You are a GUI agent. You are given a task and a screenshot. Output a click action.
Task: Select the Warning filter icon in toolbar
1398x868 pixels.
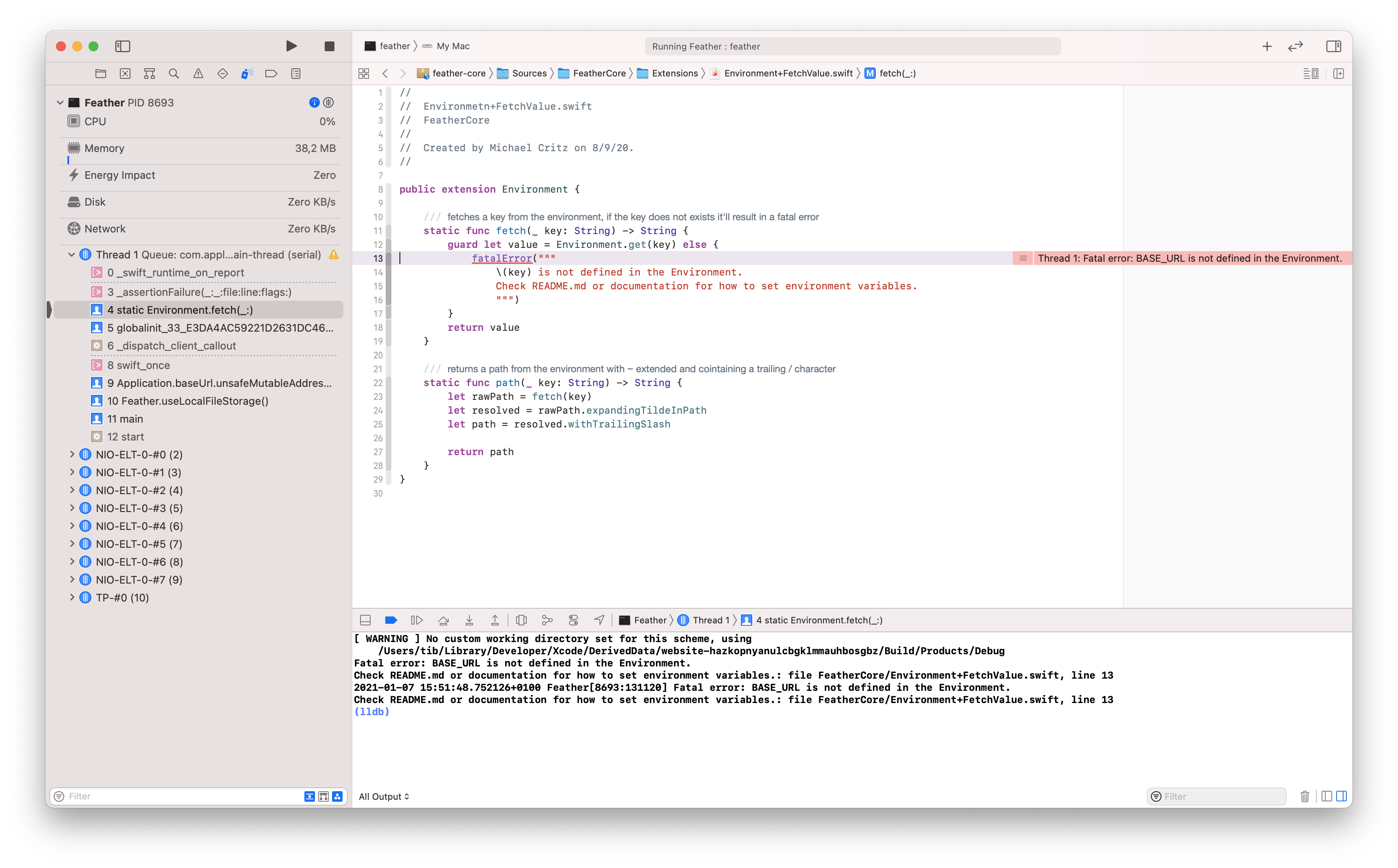(199, 73)
